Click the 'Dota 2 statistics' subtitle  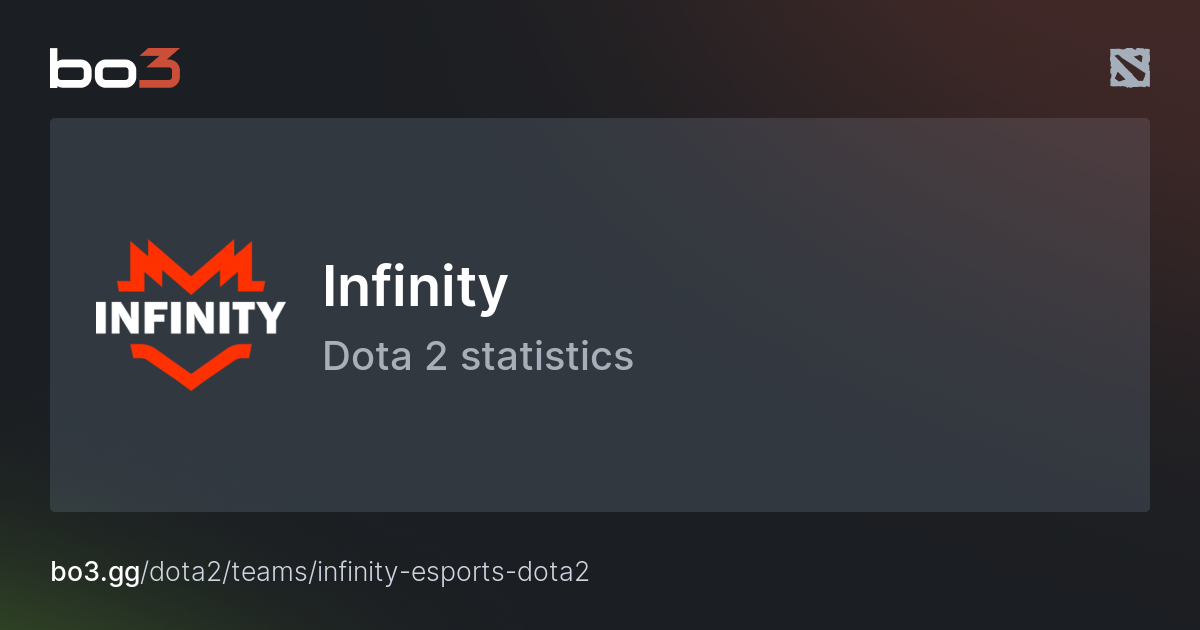pos(478,356)
